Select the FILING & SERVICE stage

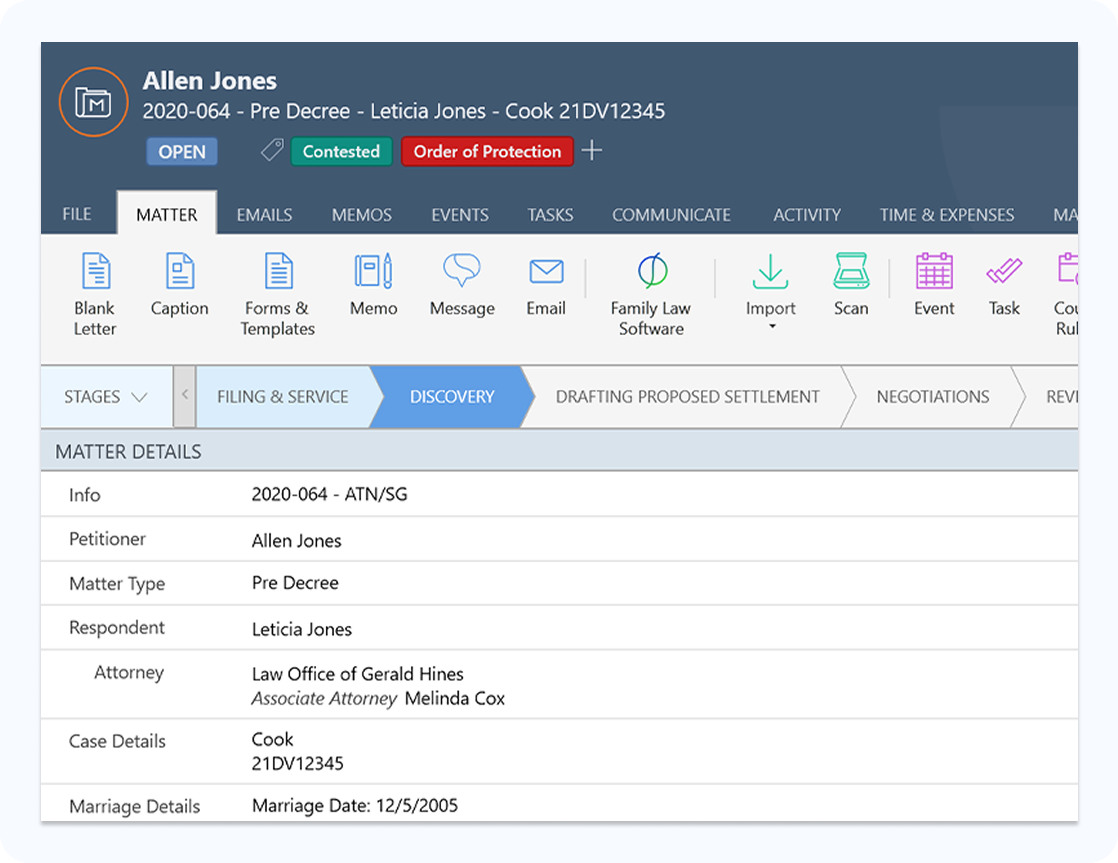(x=283, y=397)
